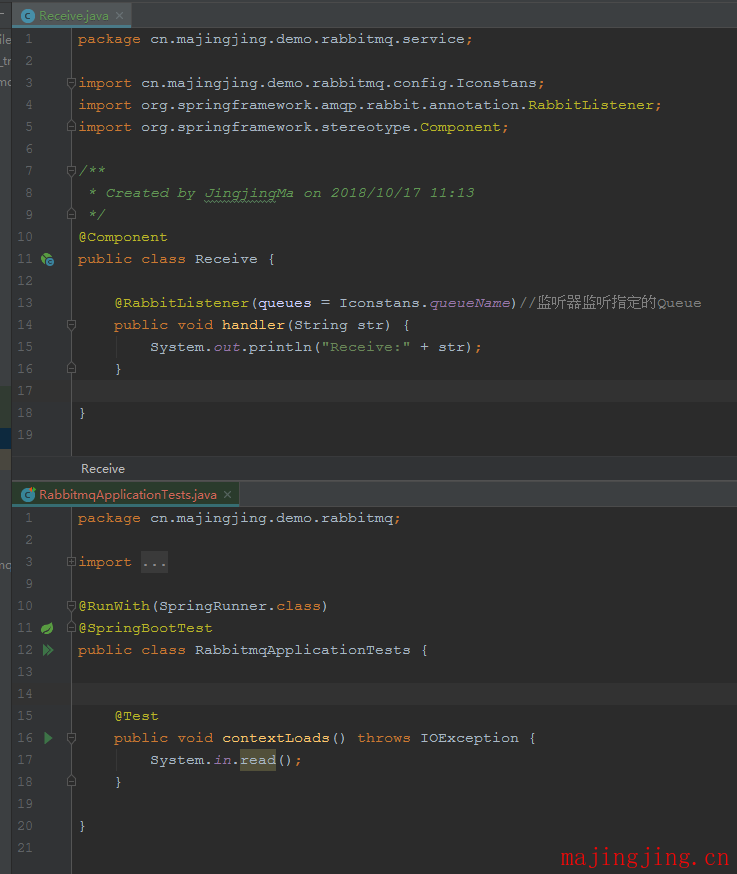Click SpringRunner in the @RunWith annotation
The height and width of the screenshot is (874, 737).
(x=213, y=606)
